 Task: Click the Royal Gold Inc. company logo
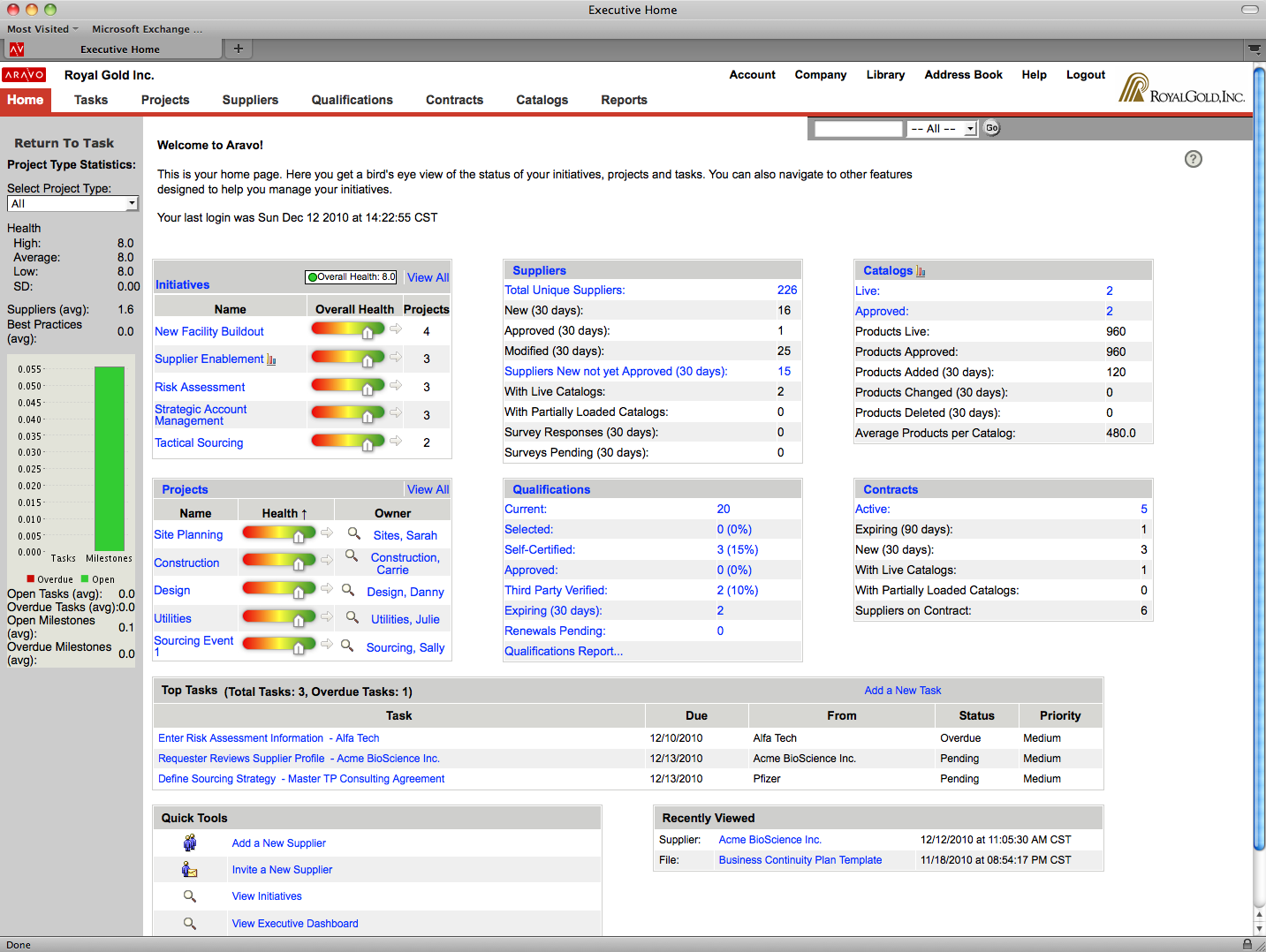(1182, 88)
